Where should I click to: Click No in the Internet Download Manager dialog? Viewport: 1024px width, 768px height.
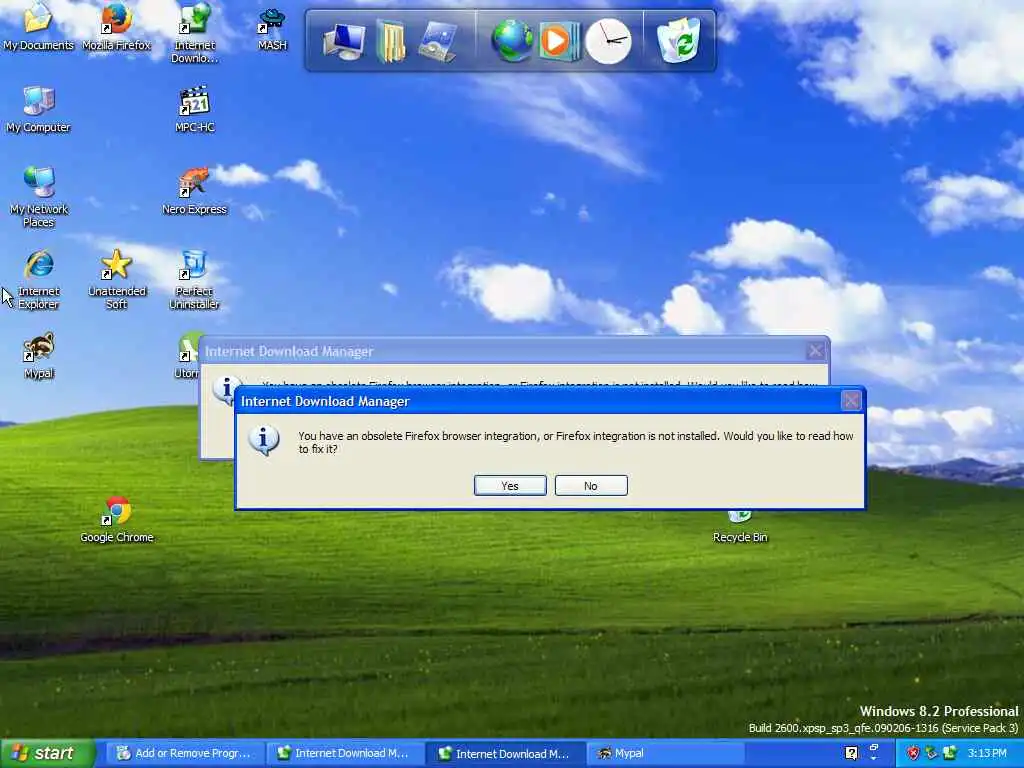591,486
